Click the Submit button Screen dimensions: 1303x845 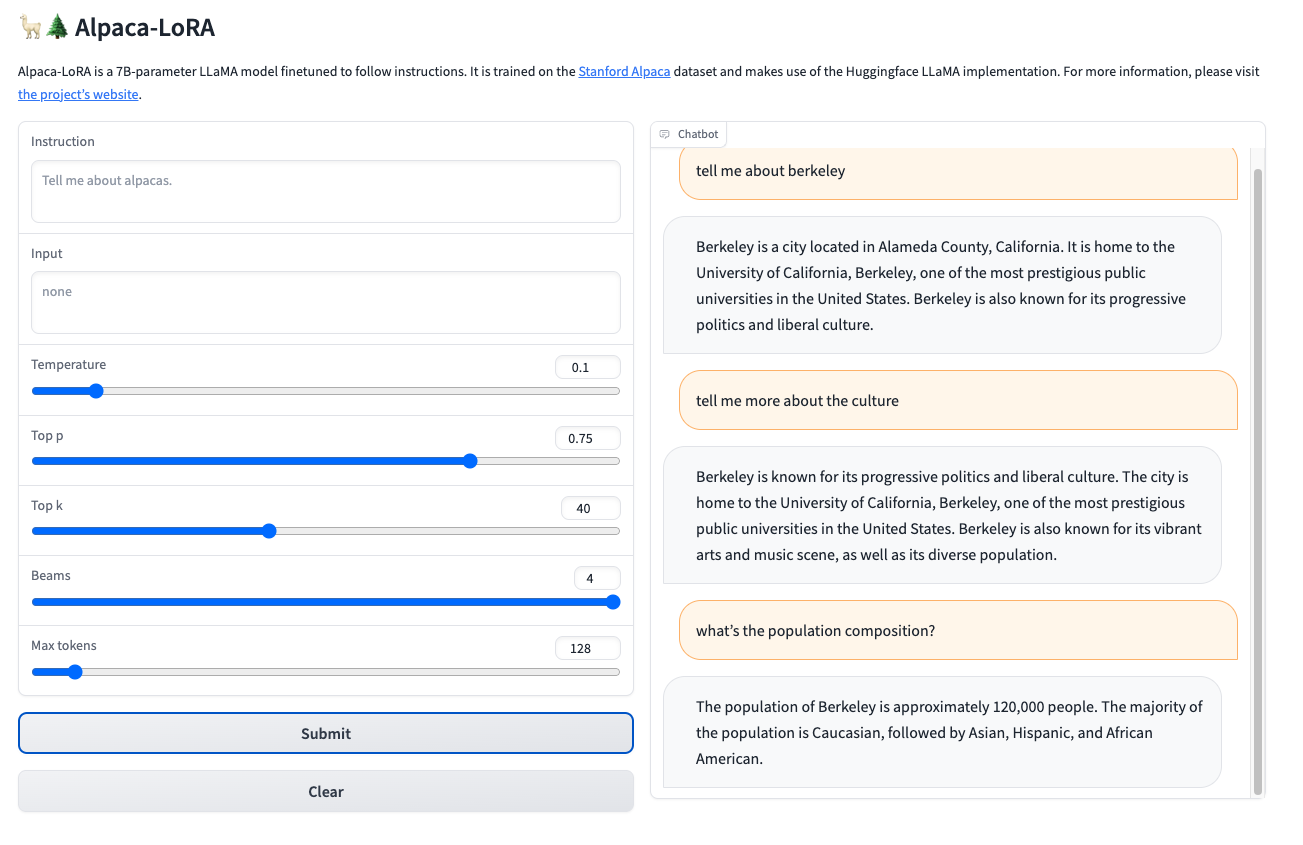tap(326, 733)
